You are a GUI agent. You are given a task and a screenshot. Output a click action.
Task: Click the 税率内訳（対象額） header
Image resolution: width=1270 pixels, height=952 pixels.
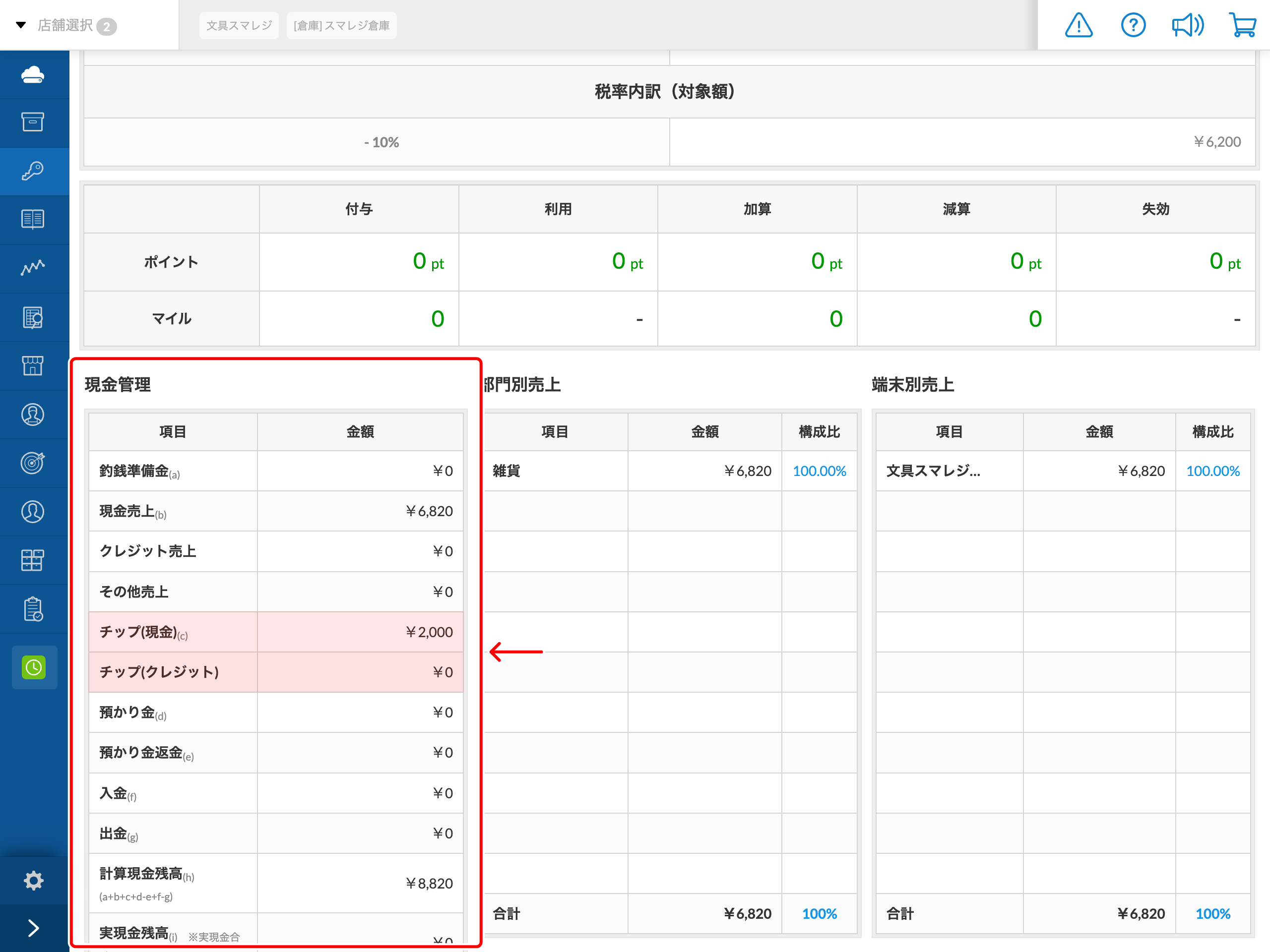[669, 91]
